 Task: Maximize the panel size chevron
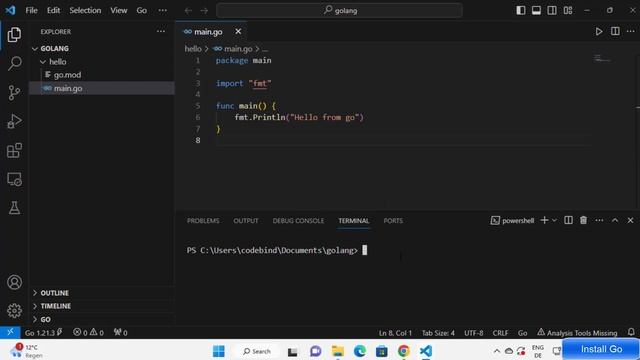click(615, 220)
